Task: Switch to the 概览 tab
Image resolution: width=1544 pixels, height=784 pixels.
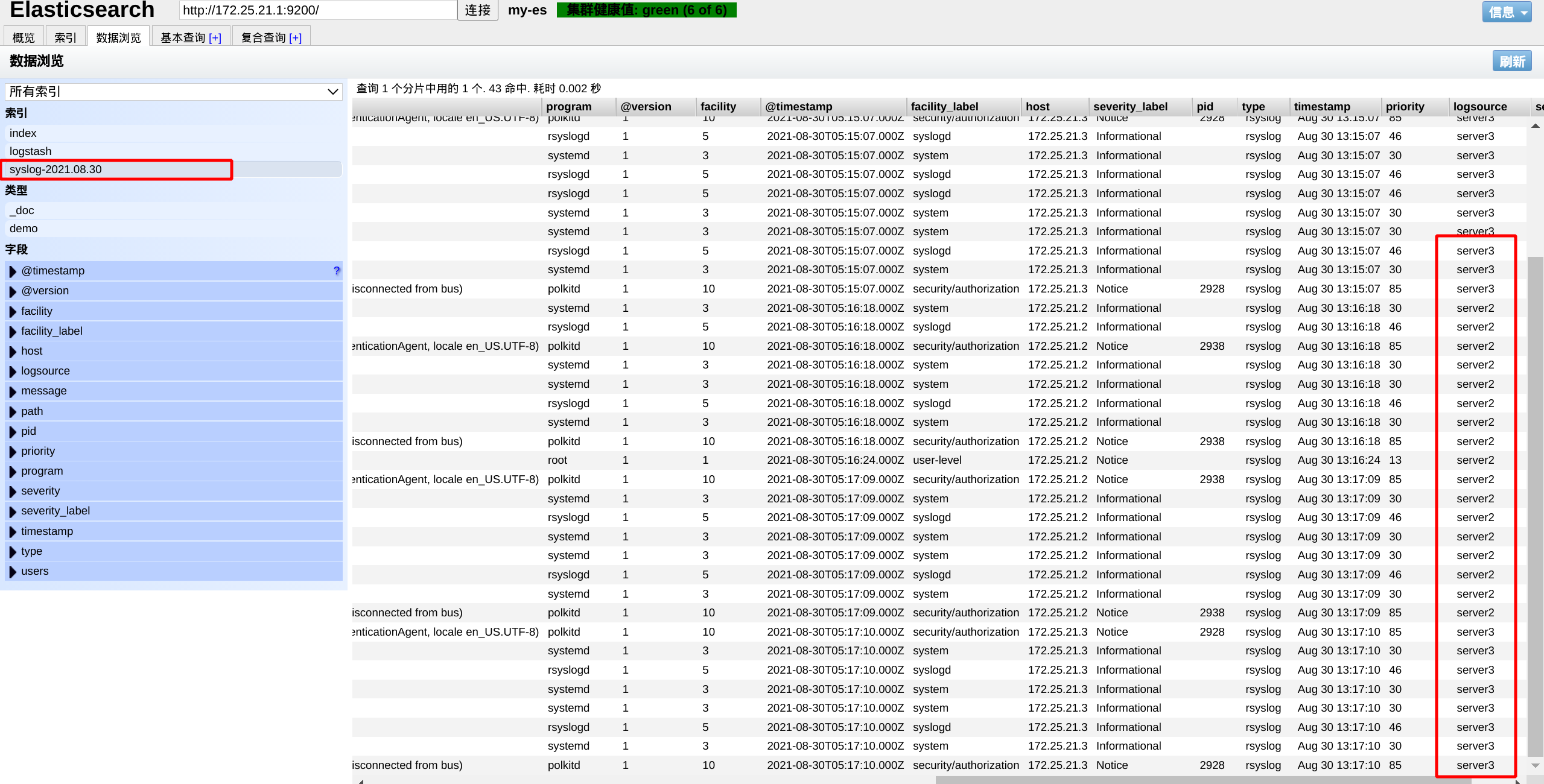Action: pos(24,38)
